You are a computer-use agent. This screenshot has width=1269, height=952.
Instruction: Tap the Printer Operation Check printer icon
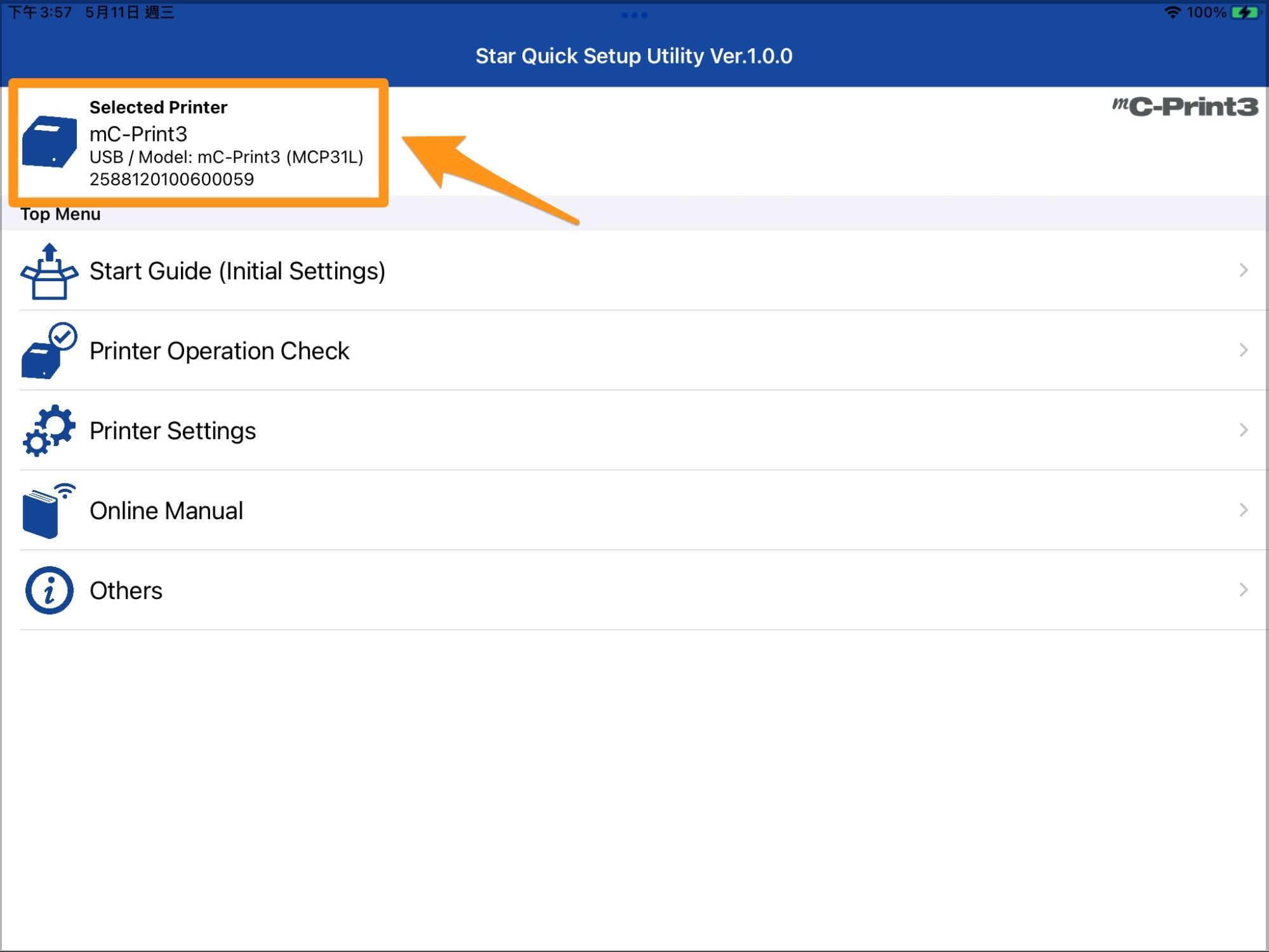click(x=50, y=350)
